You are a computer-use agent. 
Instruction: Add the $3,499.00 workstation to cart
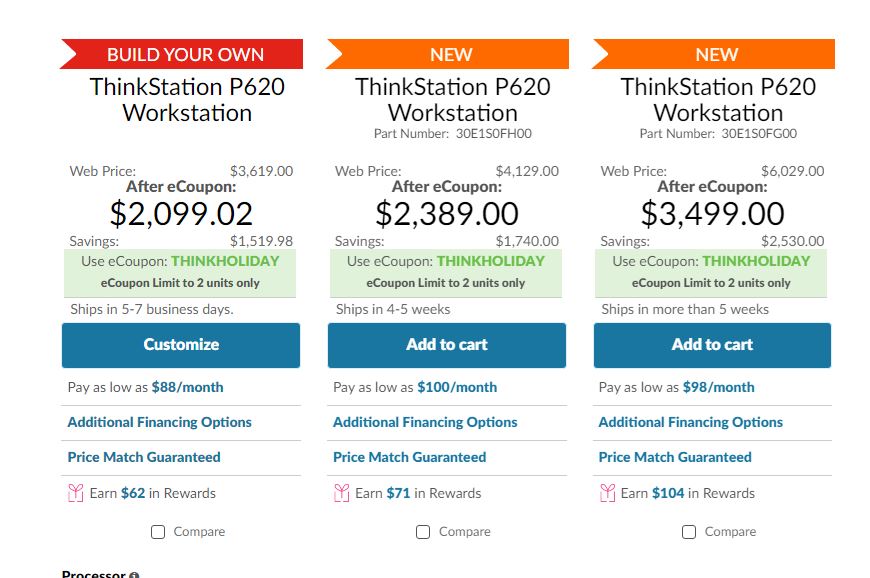point(712,345)
